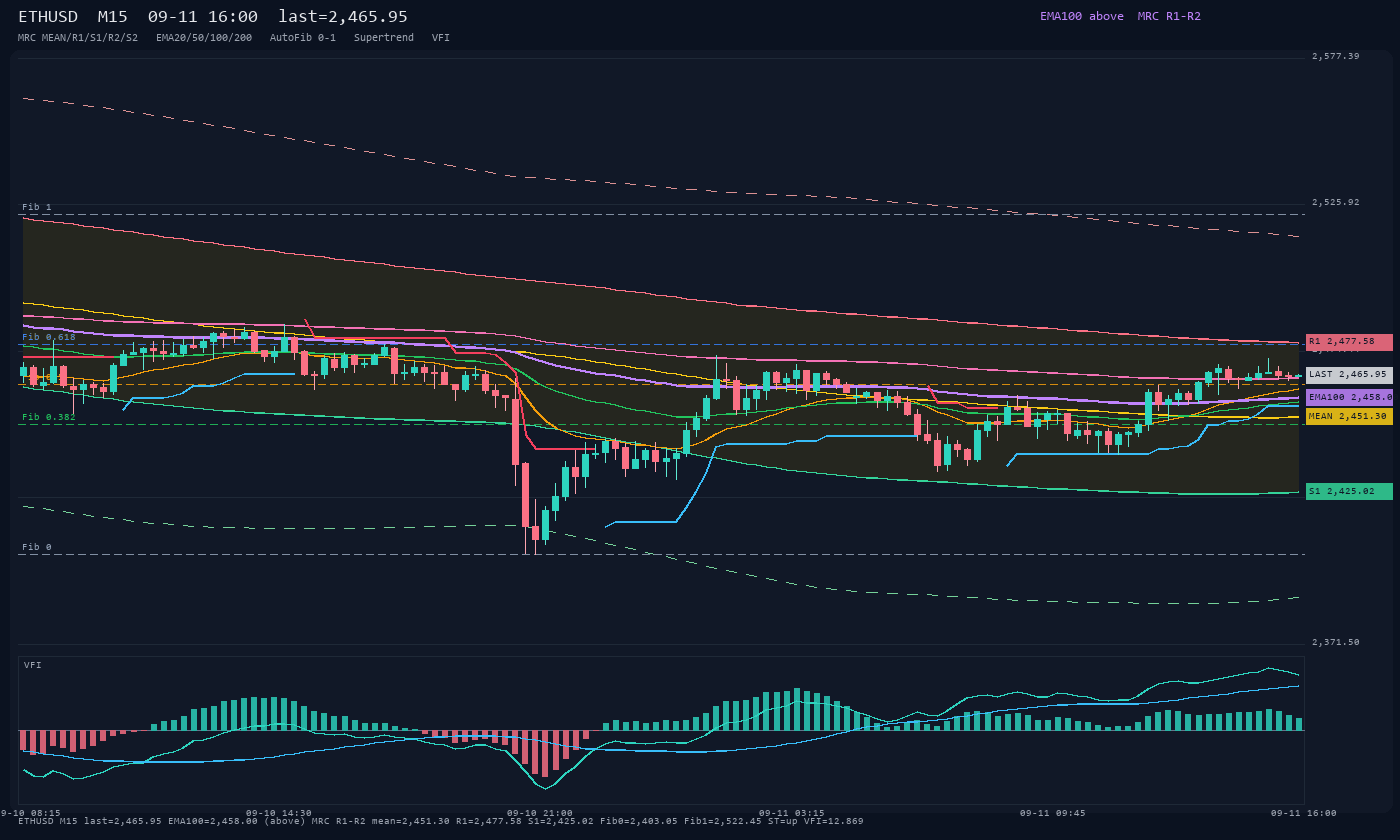The height and width of the screenshot is (840, 1400).
Task: Click the VFI sub-panel title
Action: pyautogui.click(x=33, y=665)
